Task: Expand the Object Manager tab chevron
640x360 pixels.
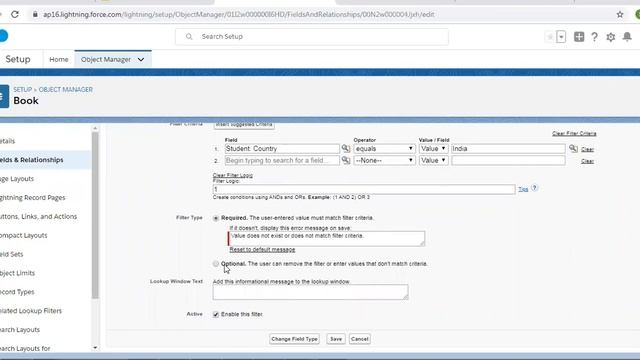Action: pyautogui.click(x=141, y=60)
